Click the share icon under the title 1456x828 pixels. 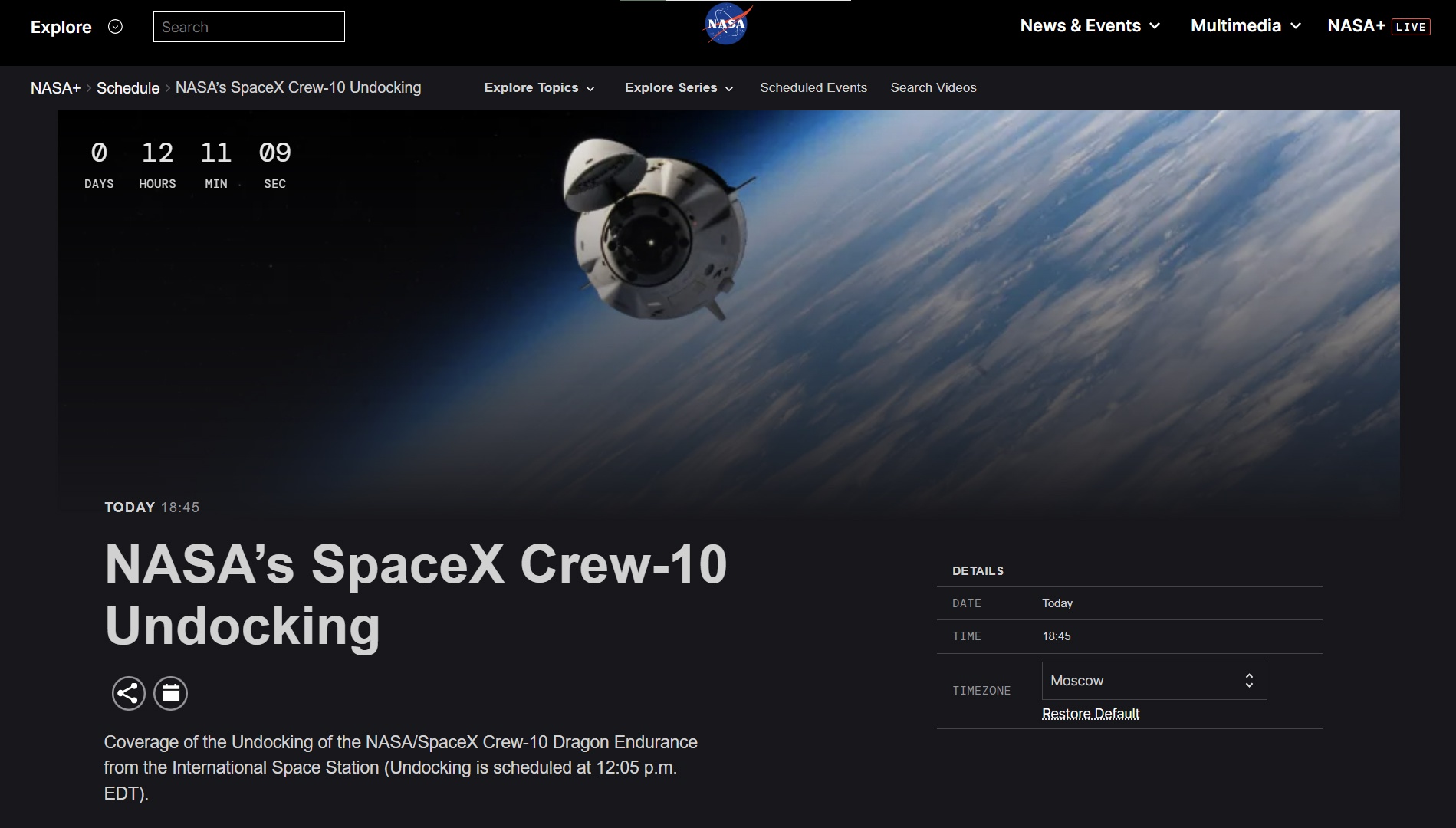[128, 694]
